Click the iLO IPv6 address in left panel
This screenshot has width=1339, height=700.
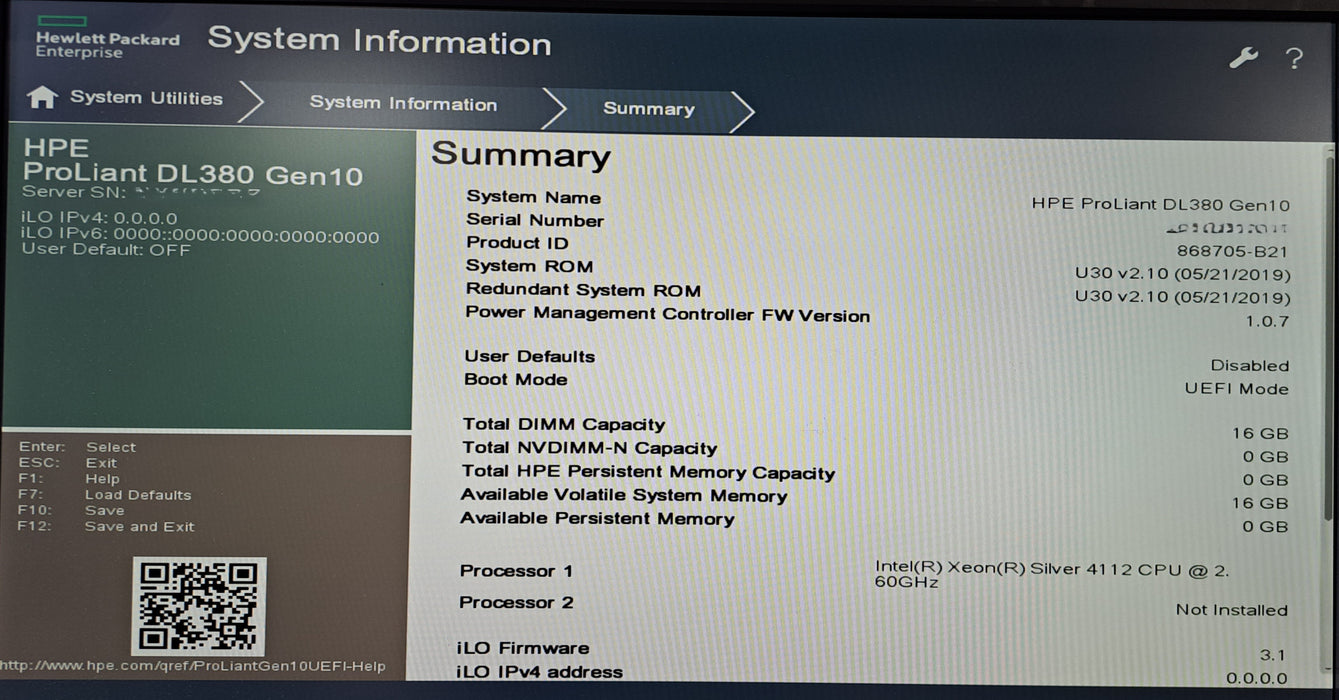coord(200,237)
